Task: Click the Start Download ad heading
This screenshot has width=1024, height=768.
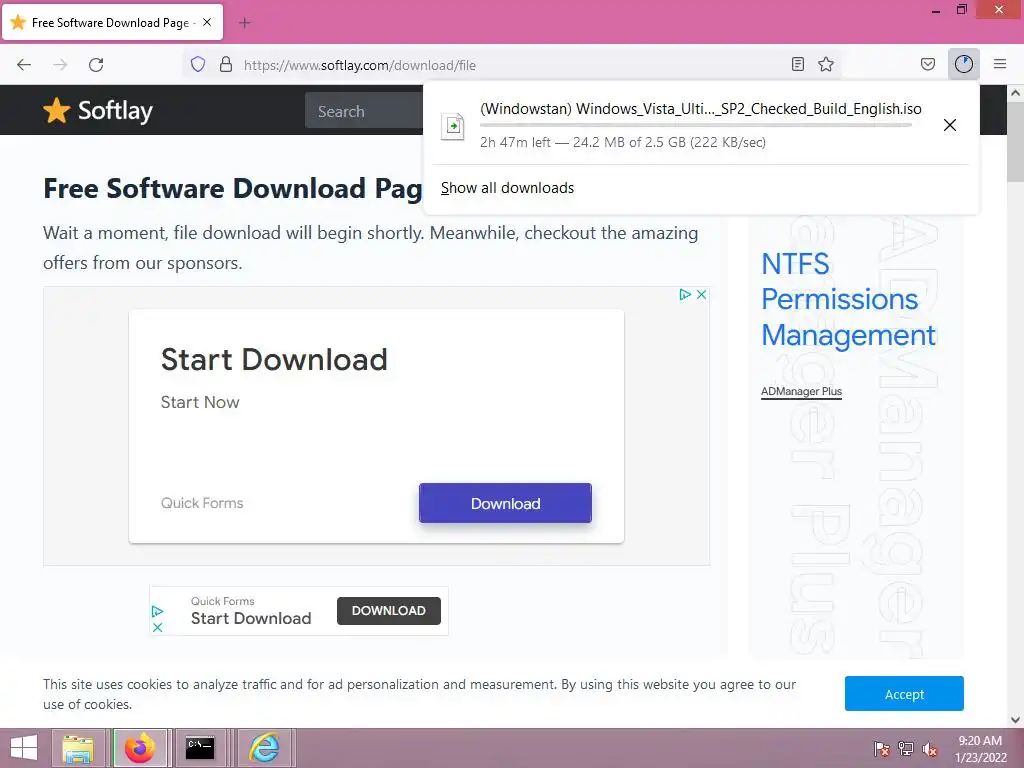Action: point(274,360)
